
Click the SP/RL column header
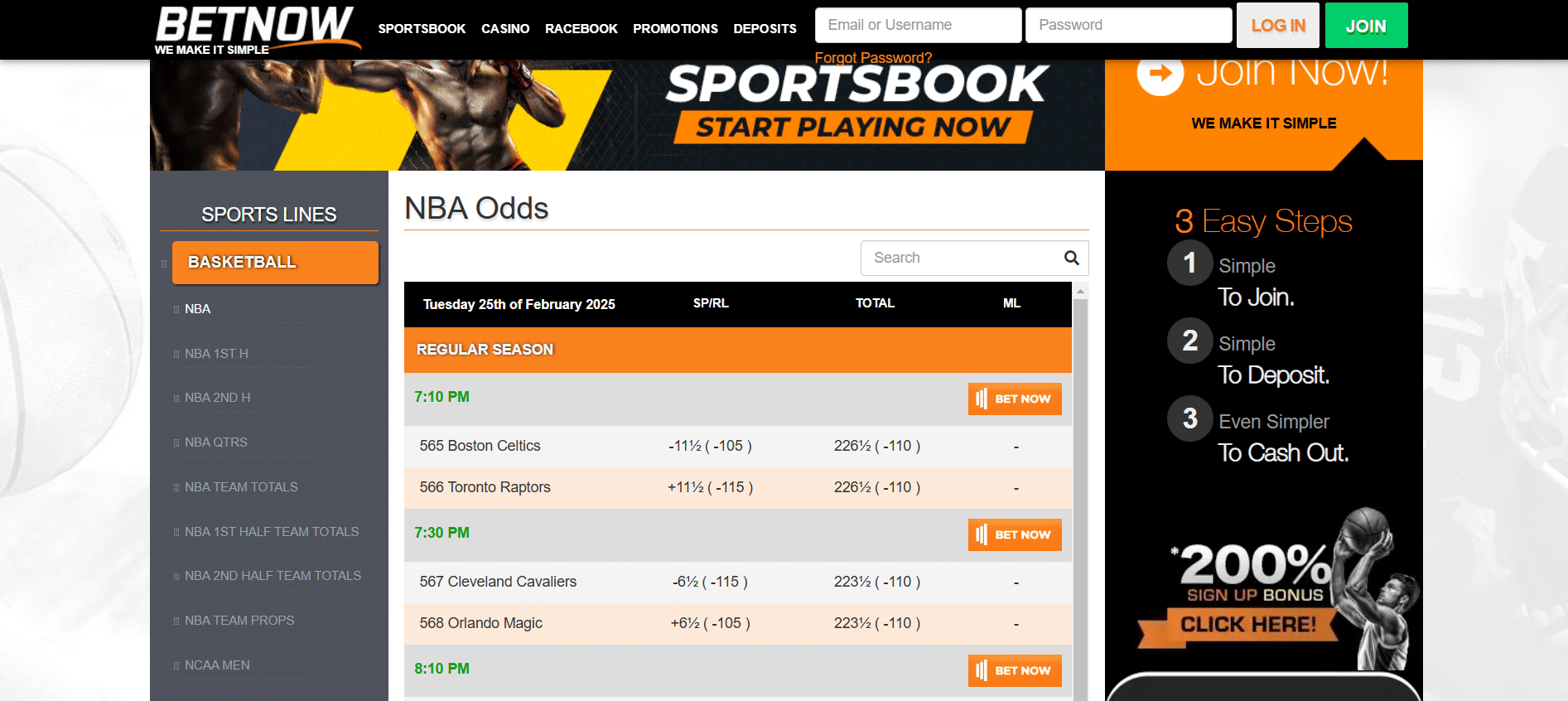tap(711, 303)
